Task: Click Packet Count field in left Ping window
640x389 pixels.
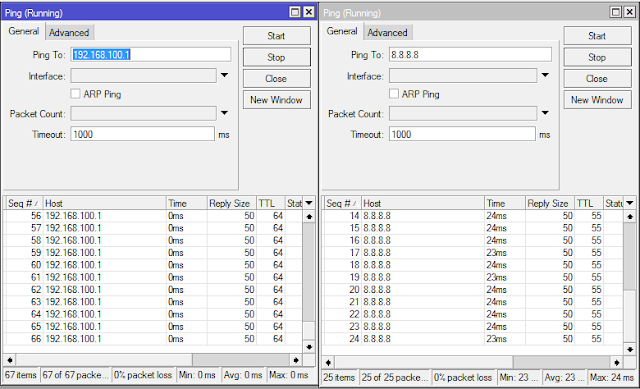Action: coord(143,113)
